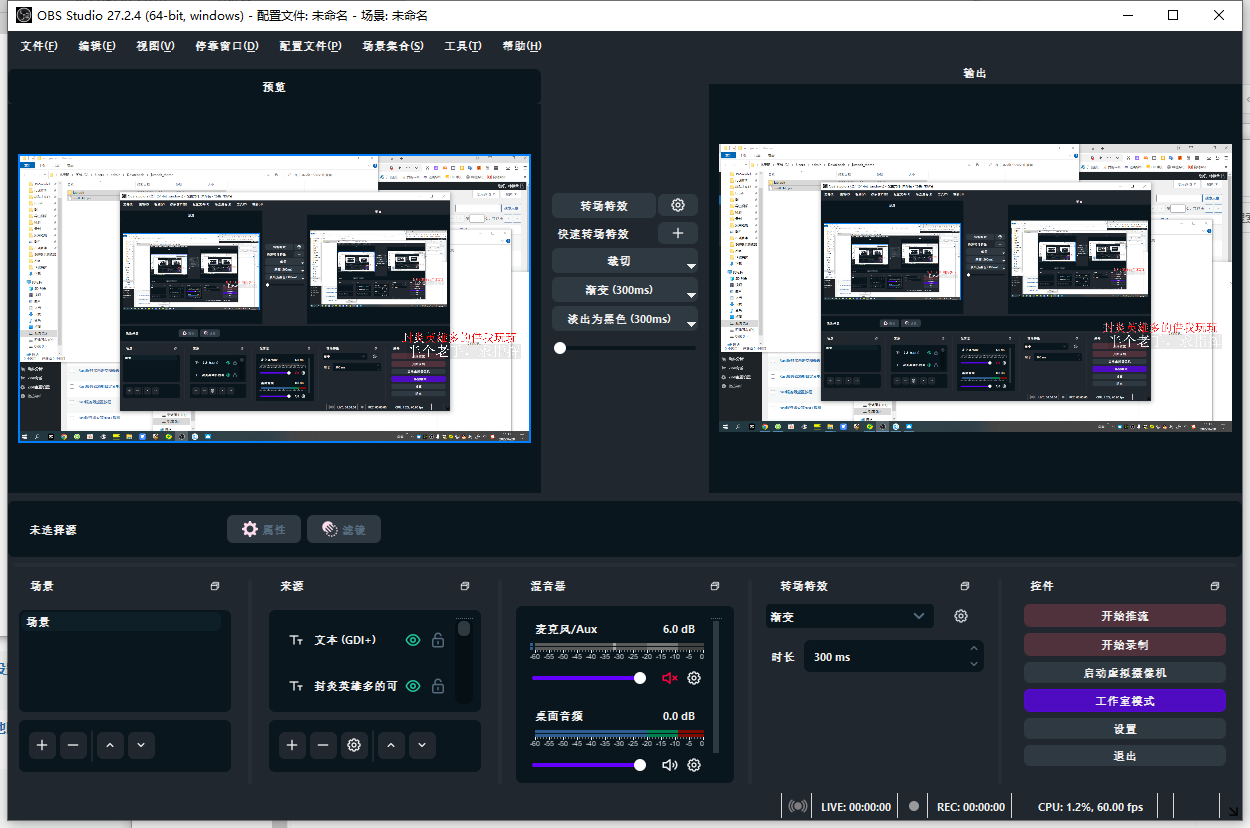Add a new scene with the plus button
Image resolution: width=1250 pixels, height=828 pixels.
click(x=42, y=745)
